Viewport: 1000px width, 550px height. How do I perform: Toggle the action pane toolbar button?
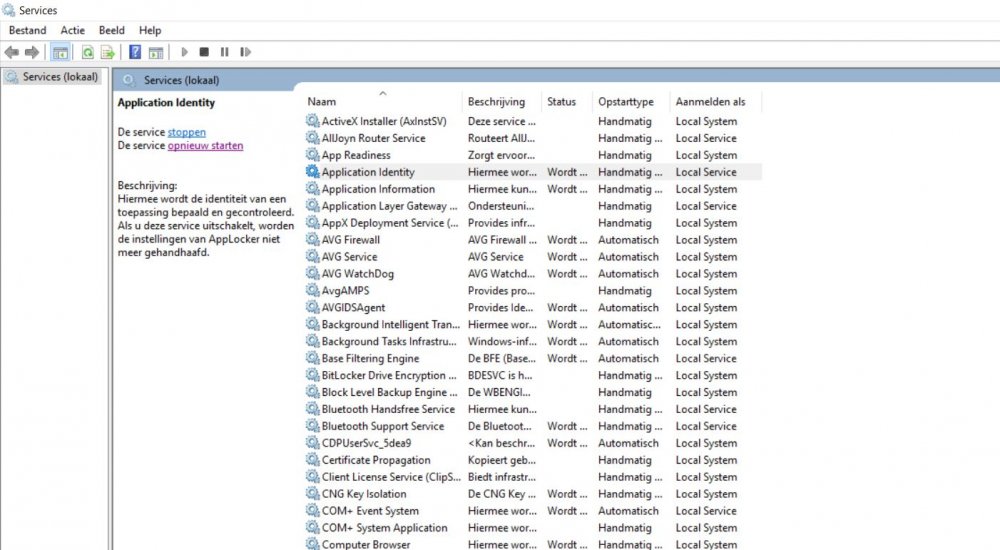pyautogui.click(x=156, y=52)
